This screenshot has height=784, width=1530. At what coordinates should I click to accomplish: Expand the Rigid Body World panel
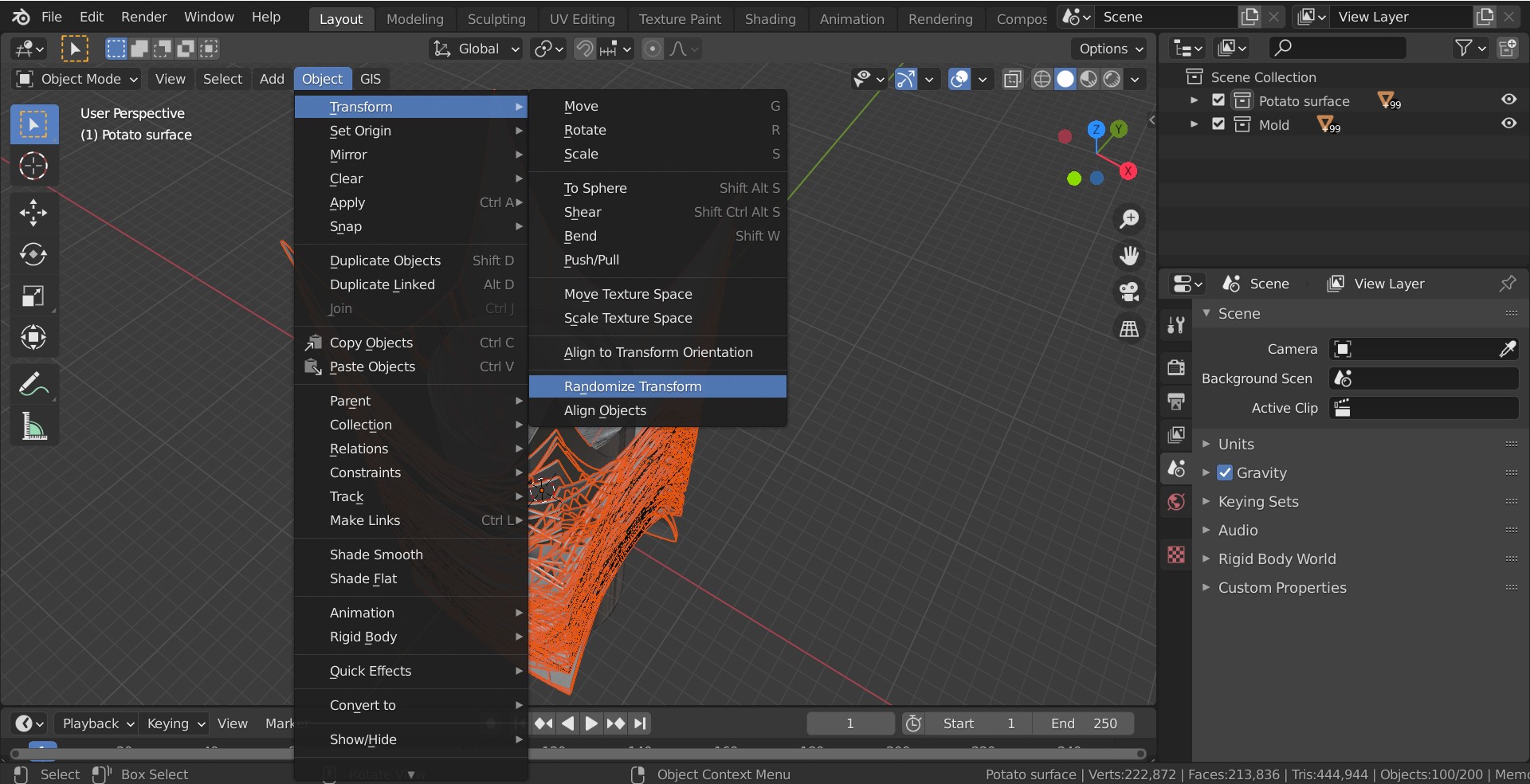click(1277, 559)
